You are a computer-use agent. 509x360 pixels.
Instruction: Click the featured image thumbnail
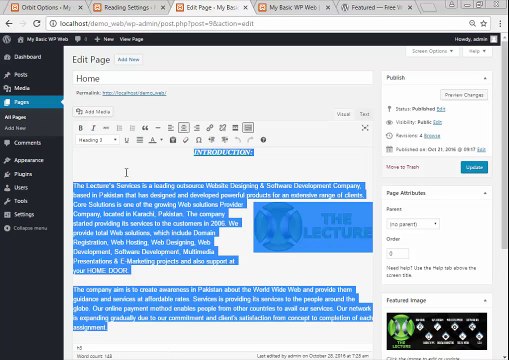pos(437,331)
